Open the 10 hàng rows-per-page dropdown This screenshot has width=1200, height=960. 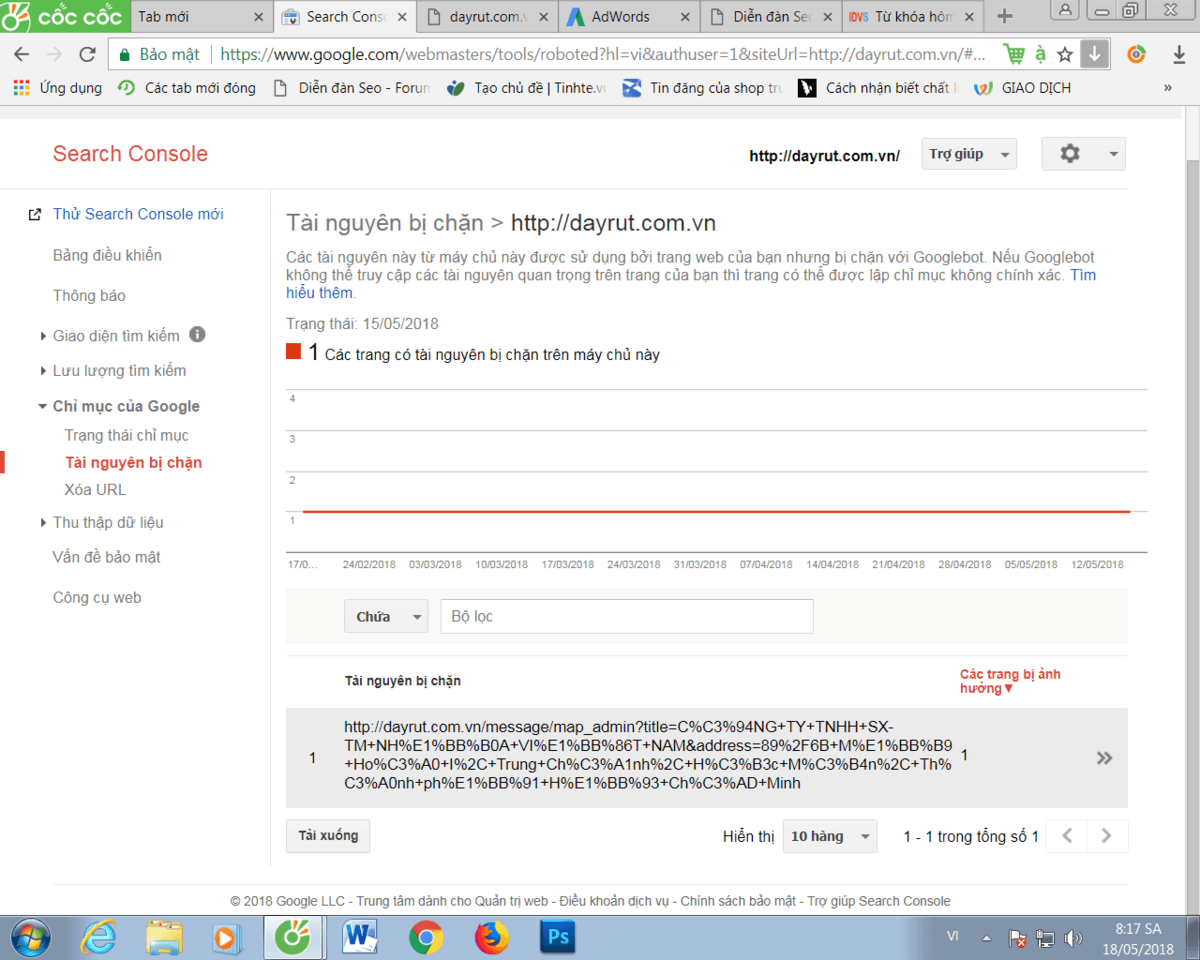point(829,836)
